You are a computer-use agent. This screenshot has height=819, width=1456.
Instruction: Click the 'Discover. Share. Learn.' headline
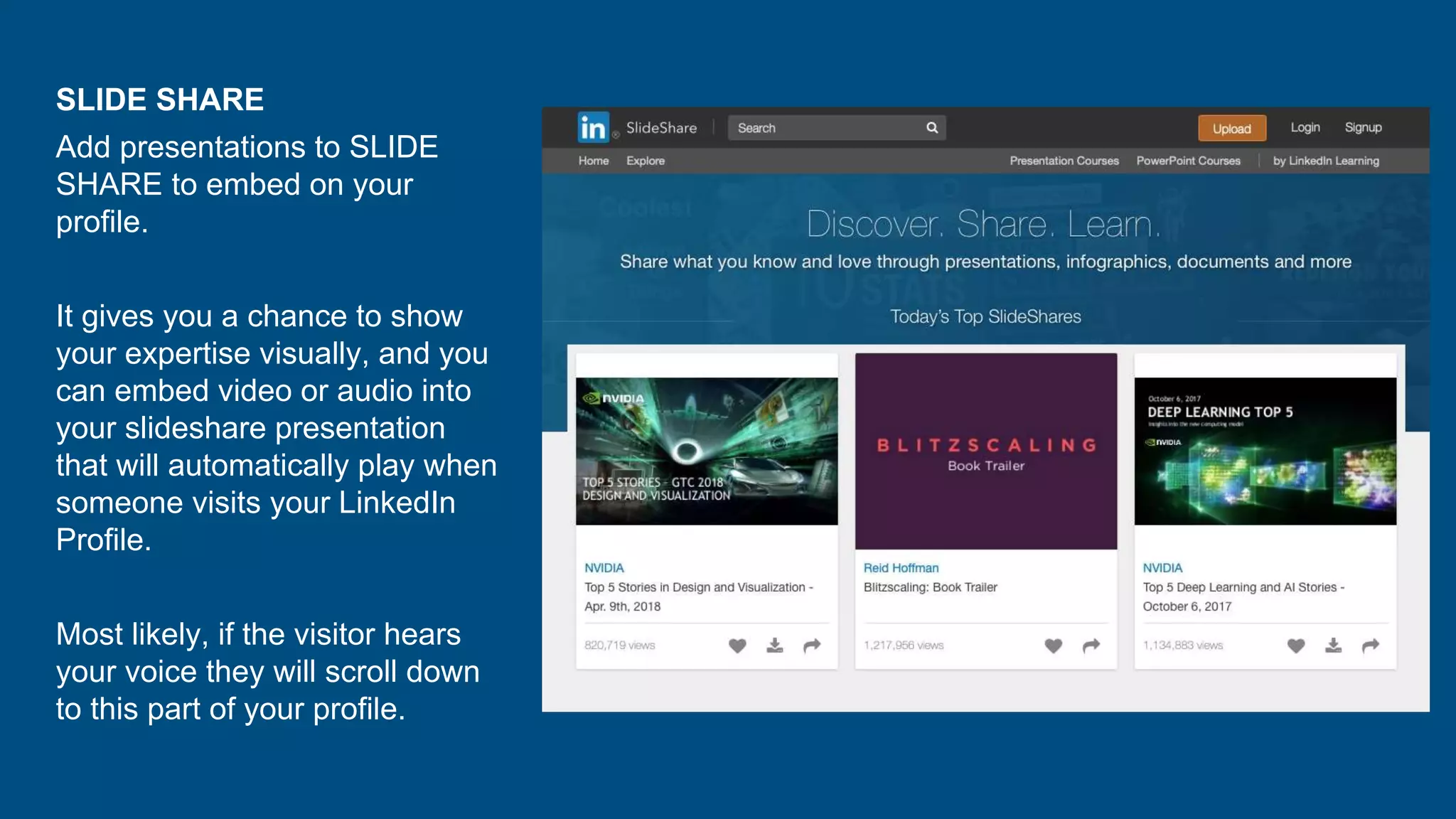984,224
